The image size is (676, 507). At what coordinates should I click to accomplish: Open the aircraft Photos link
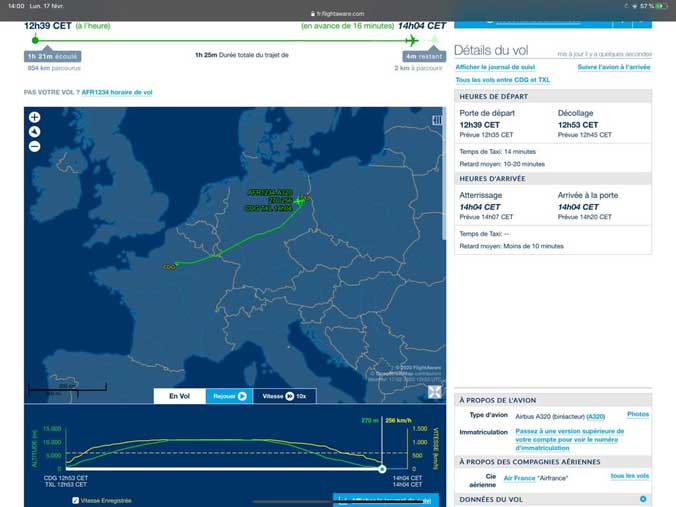638,414
